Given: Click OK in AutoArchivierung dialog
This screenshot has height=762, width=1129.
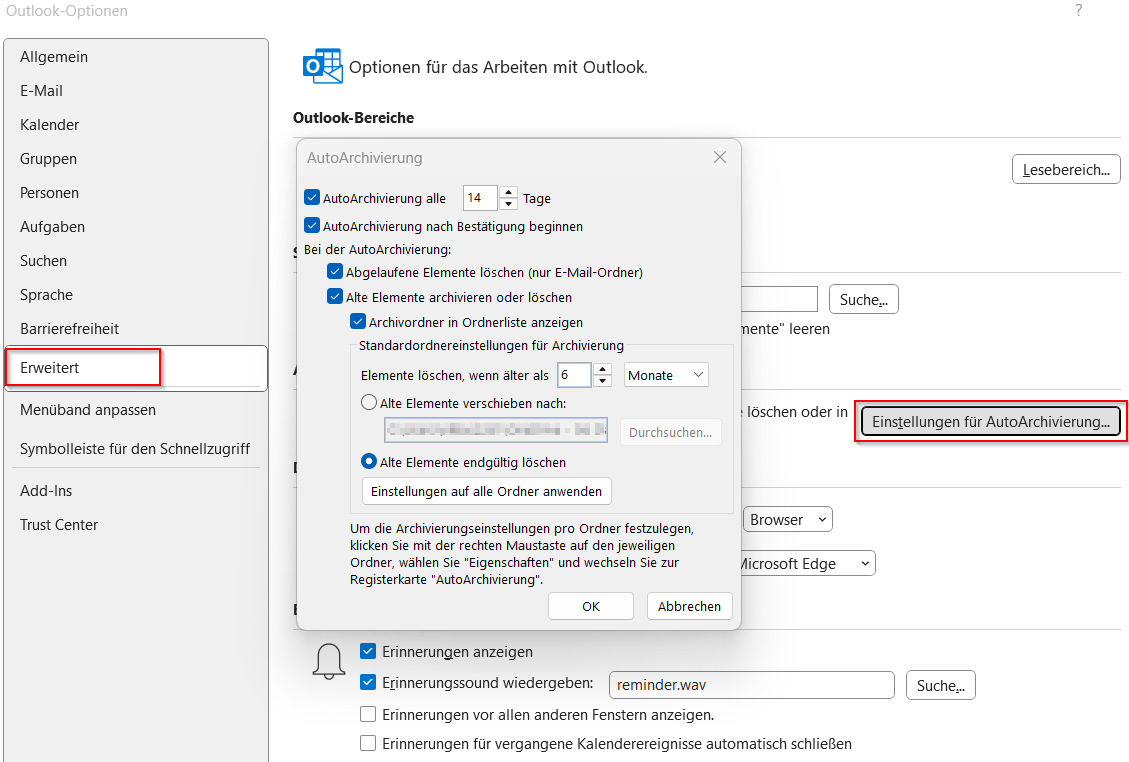Looking at the screenshot, I should click(x=590, y=606).
